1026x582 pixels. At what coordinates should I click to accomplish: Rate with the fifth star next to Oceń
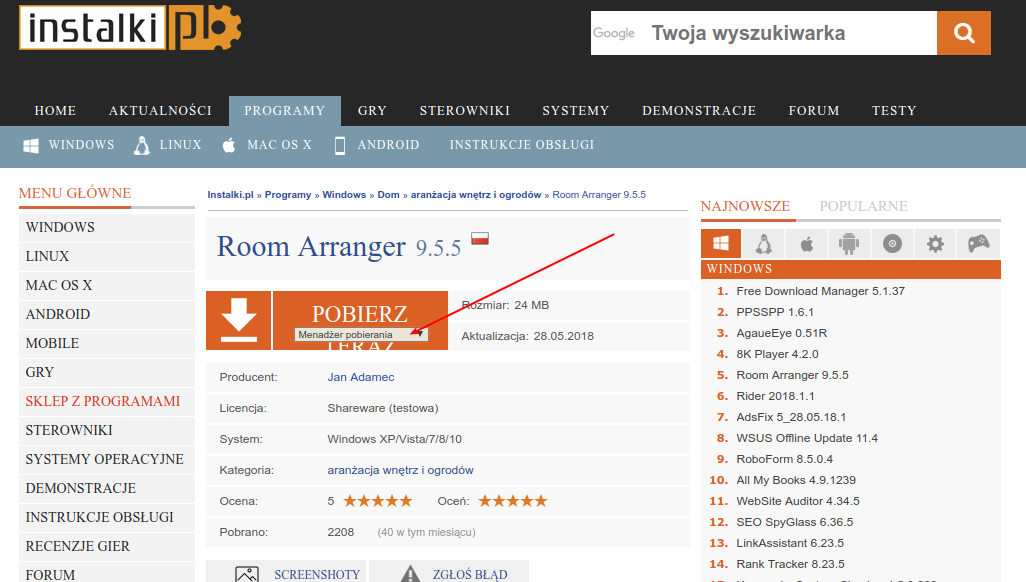pos(540,501)
